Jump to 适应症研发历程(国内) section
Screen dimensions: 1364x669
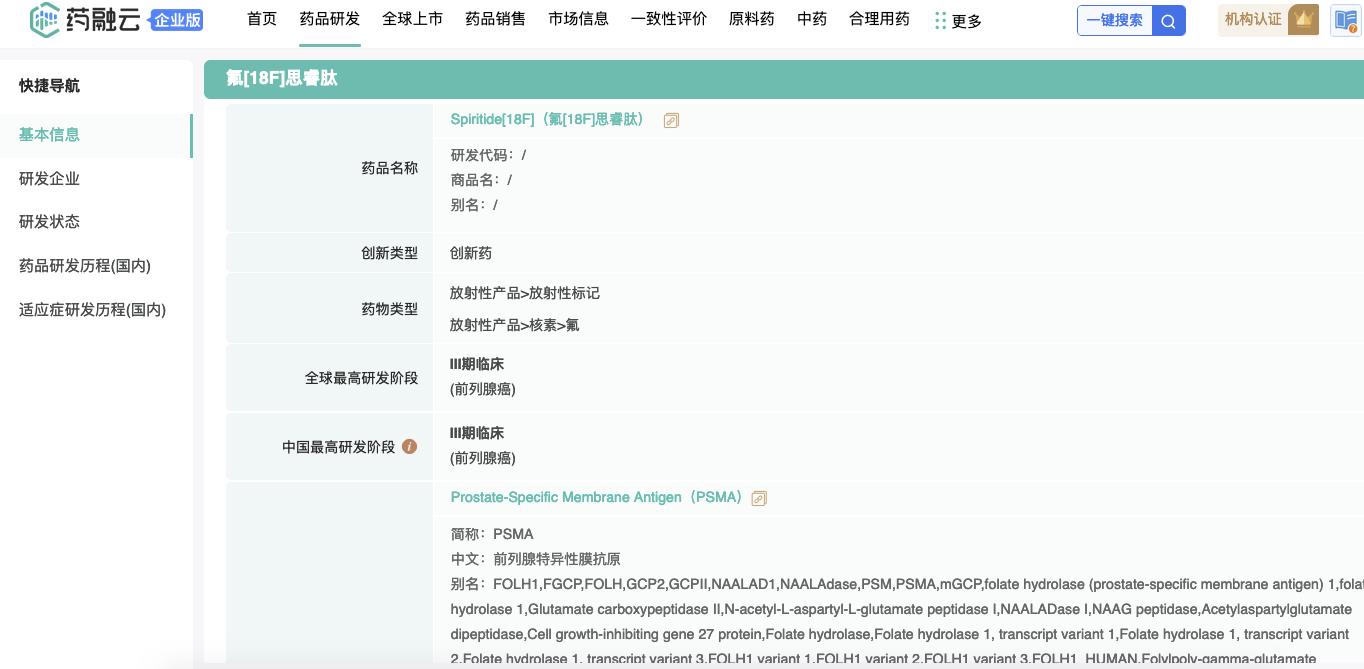pyautogui.click(x=93, y=310)
